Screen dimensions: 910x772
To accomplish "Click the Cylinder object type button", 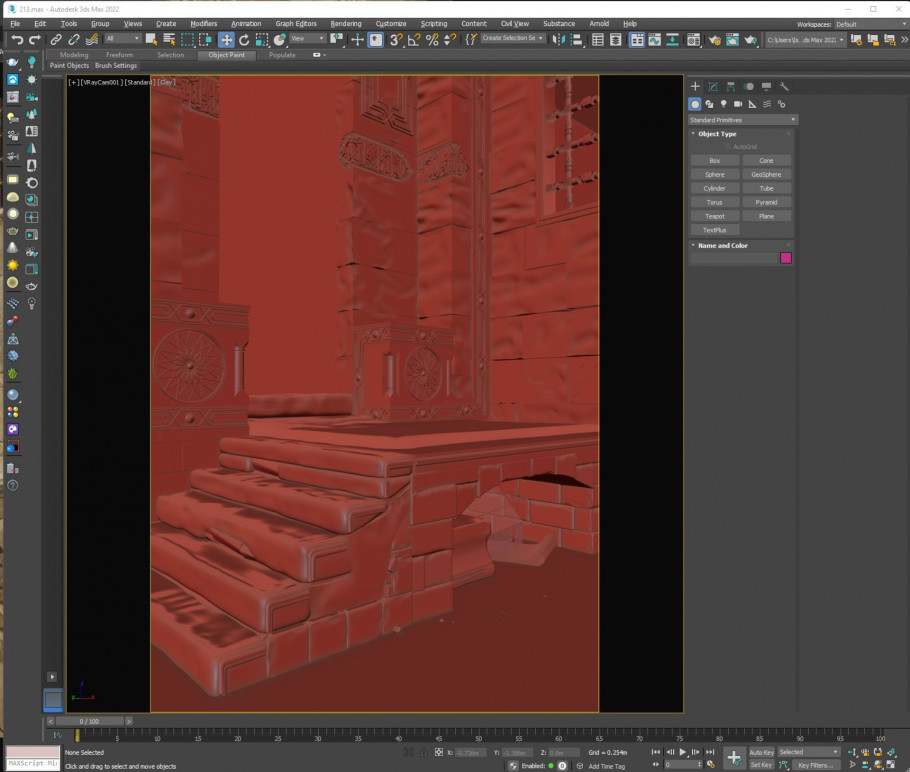I will pyautogui.click(x=715, y=189).
